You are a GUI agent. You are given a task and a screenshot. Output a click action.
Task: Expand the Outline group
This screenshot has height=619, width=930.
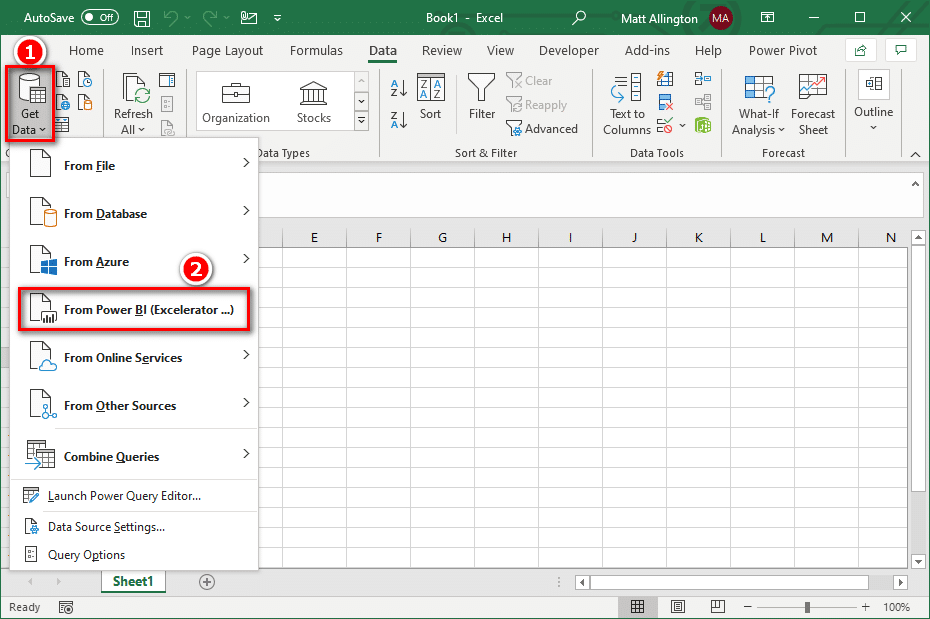873,102
